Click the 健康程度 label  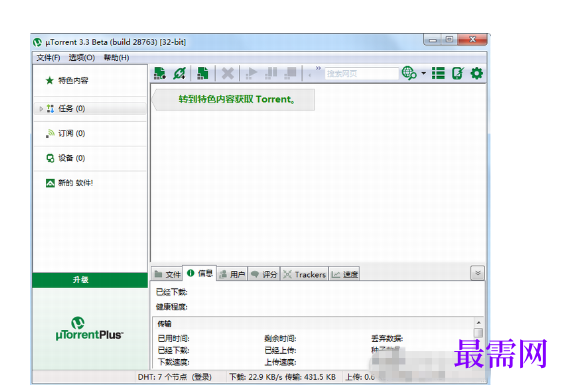click(x=171, y=307)
